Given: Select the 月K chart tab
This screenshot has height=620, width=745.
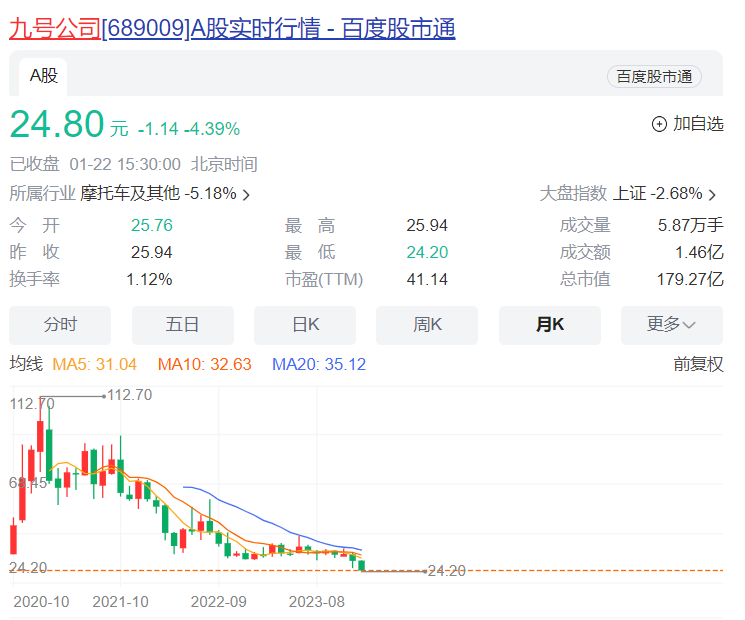Looking at the screenshot, I should [550, 325].
